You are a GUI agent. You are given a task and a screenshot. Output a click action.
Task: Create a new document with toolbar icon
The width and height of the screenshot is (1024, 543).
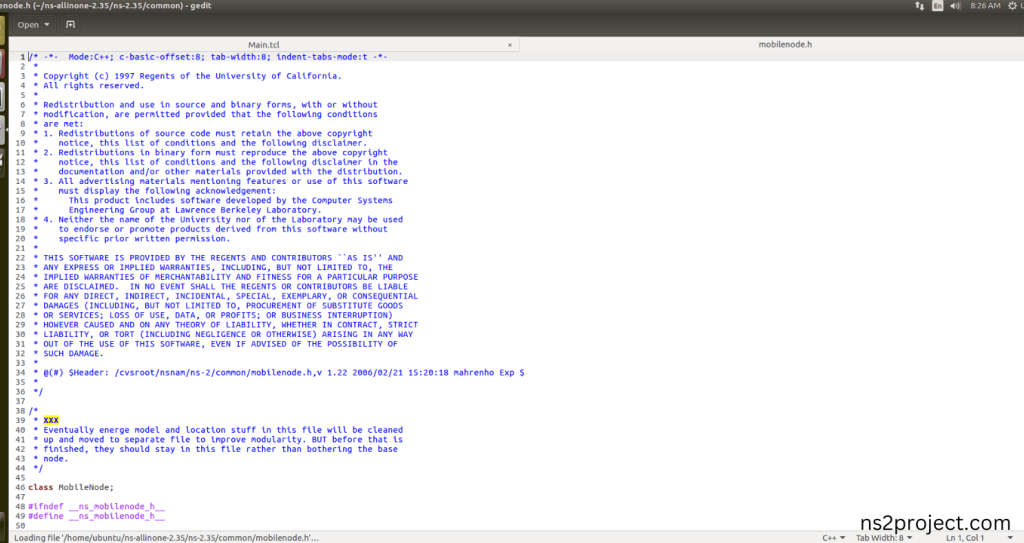[x=71, y=25]
